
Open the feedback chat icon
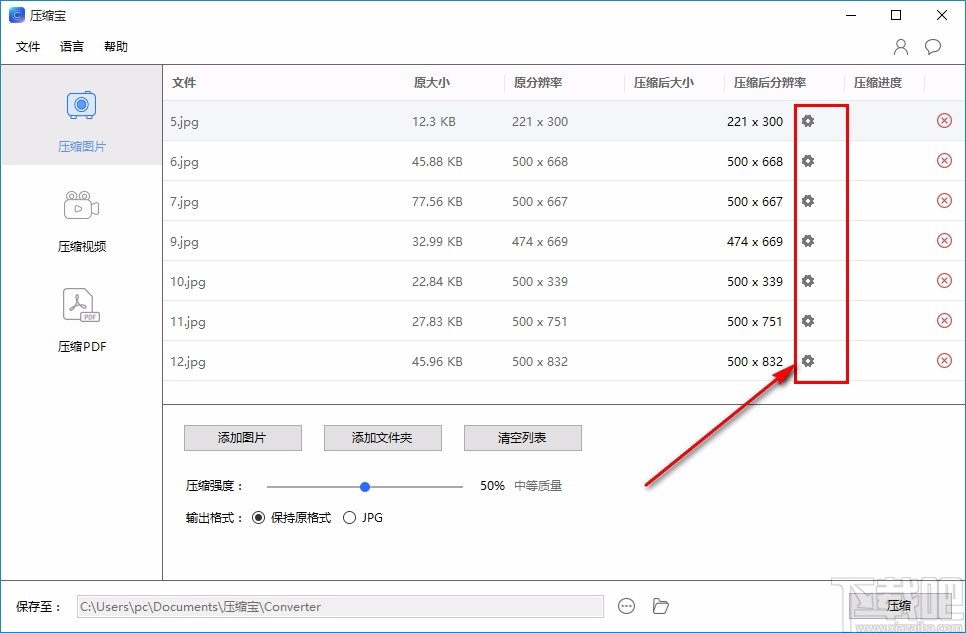click(x=933, y=46)
